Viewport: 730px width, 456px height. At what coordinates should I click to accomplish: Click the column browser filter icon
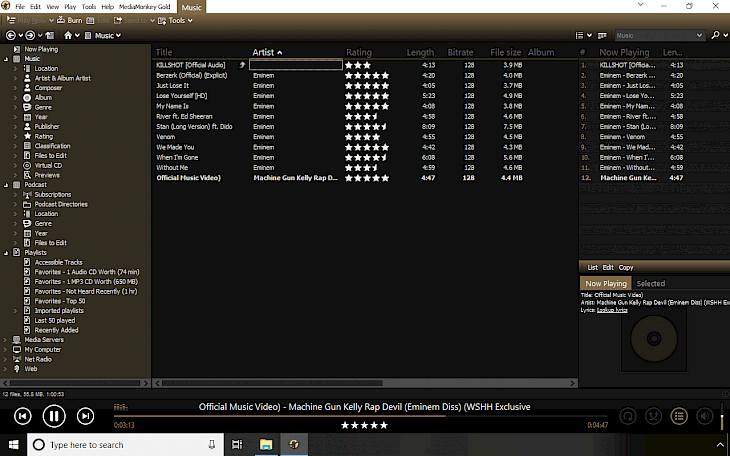tap(602, 35)
